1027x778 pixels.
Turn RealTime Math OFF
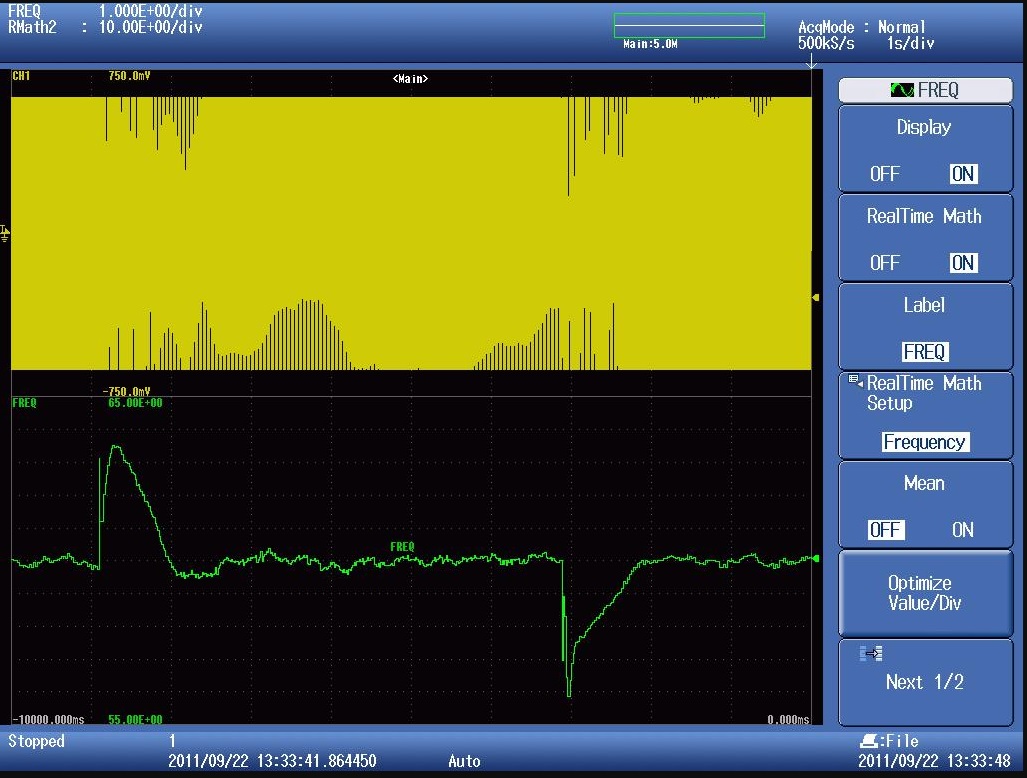884,263
